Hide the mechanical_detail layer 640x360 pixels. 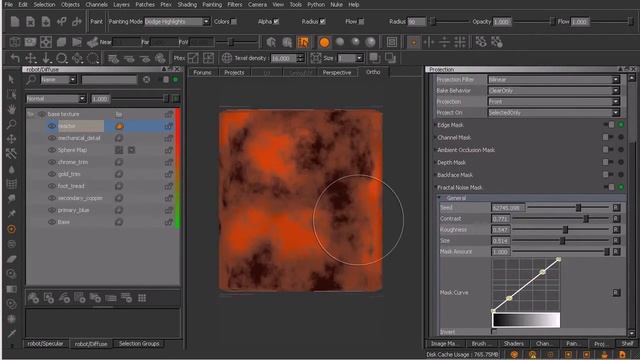coord(52,138)
